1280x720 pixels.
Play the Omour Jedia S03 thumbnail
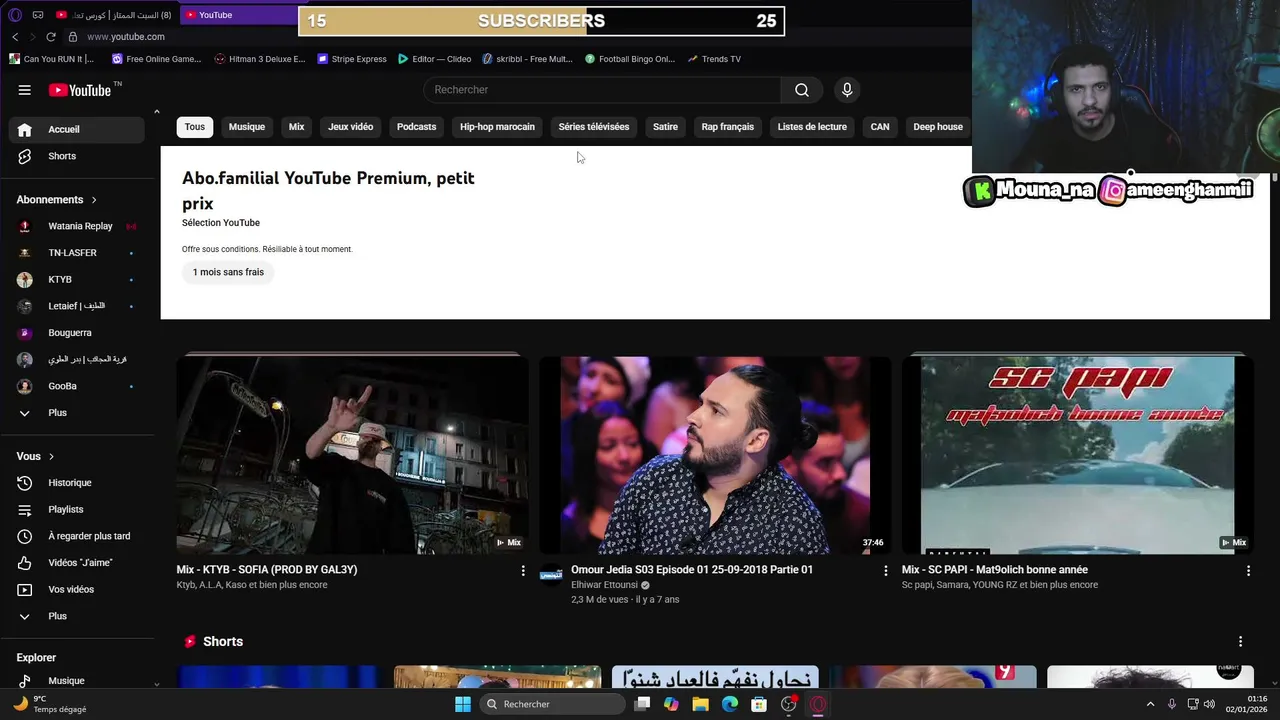pyautogui.click(x=715, y=455)
